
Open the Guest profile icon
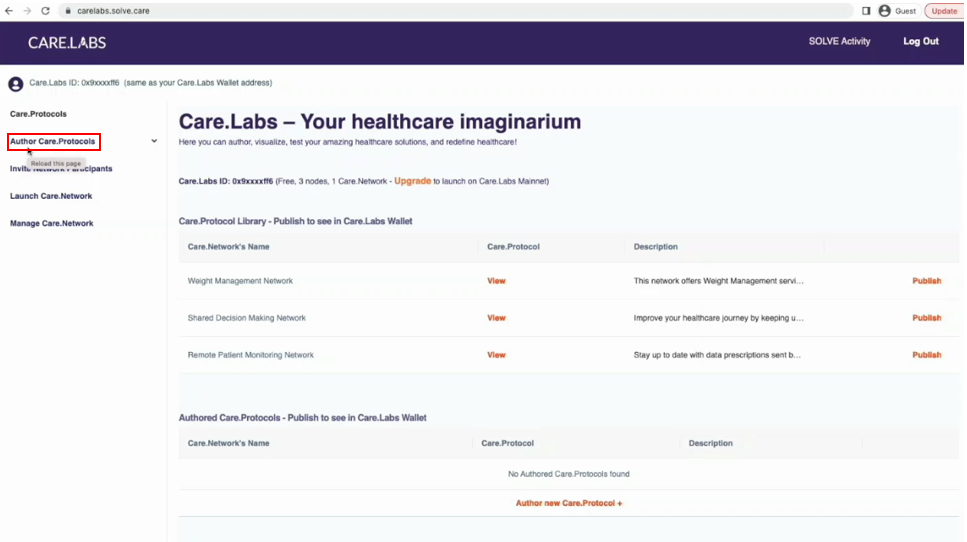tap(884, 11)
